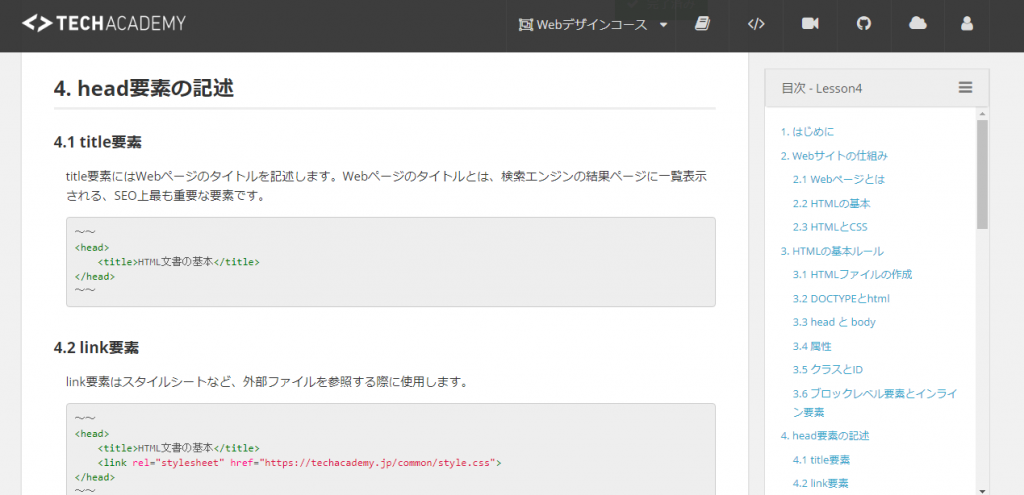This screenshot has width=1024, height=495.
Task: Open 3.2 DOCTYPEとhtml link
Action: [x=841, y=298]
